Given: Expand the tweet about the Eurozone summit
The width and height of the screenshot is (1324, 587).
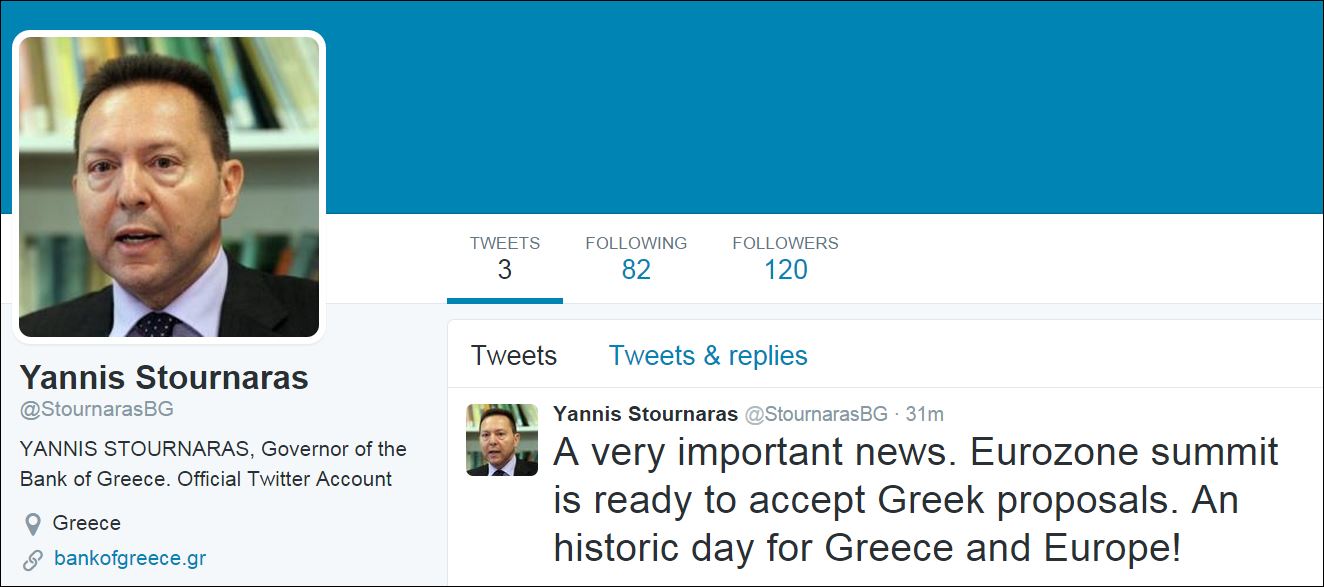Looking at the screenshot, I should point(915,500).
